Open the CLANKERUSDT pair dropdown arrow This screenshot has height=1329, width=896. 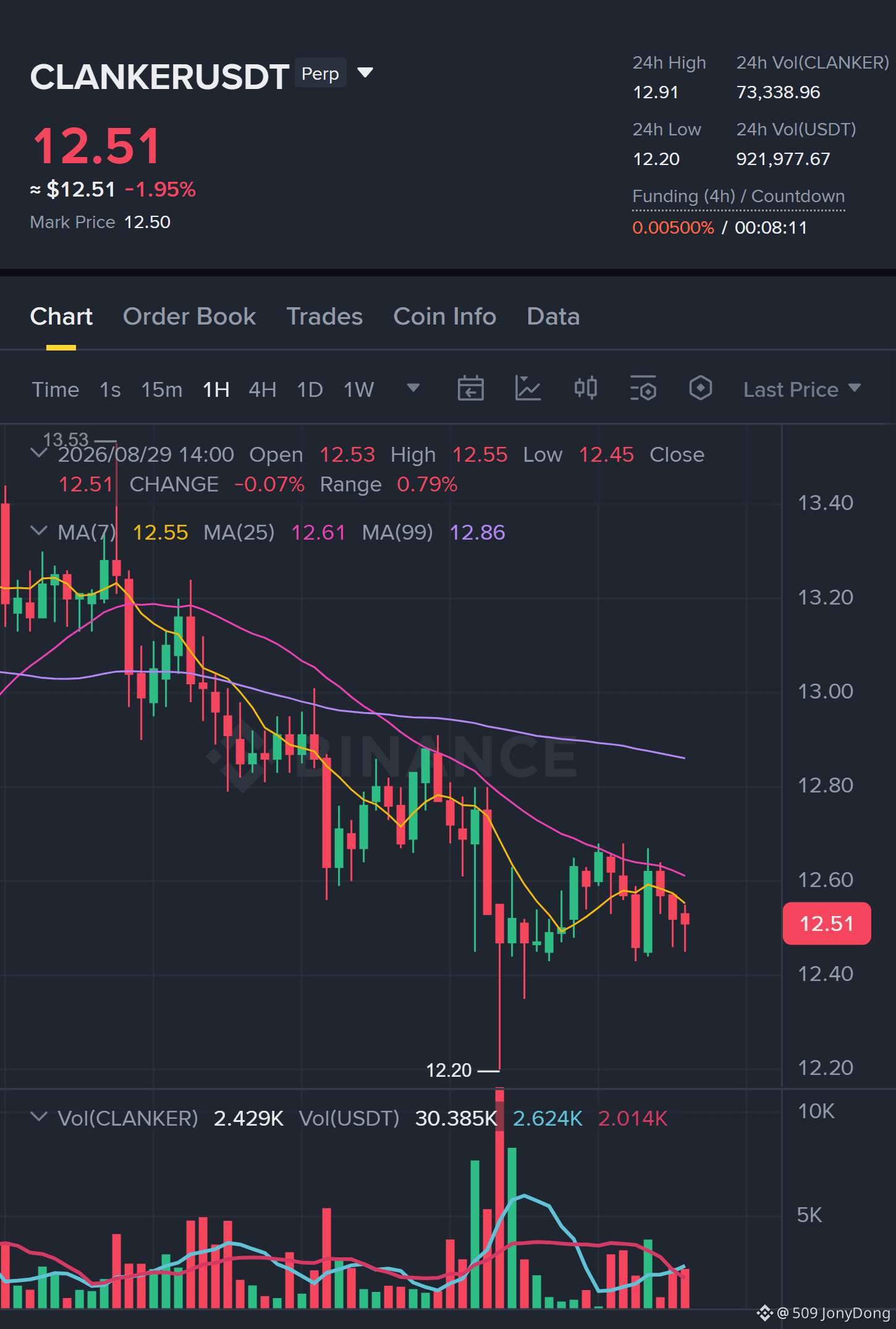click(365, 73)
